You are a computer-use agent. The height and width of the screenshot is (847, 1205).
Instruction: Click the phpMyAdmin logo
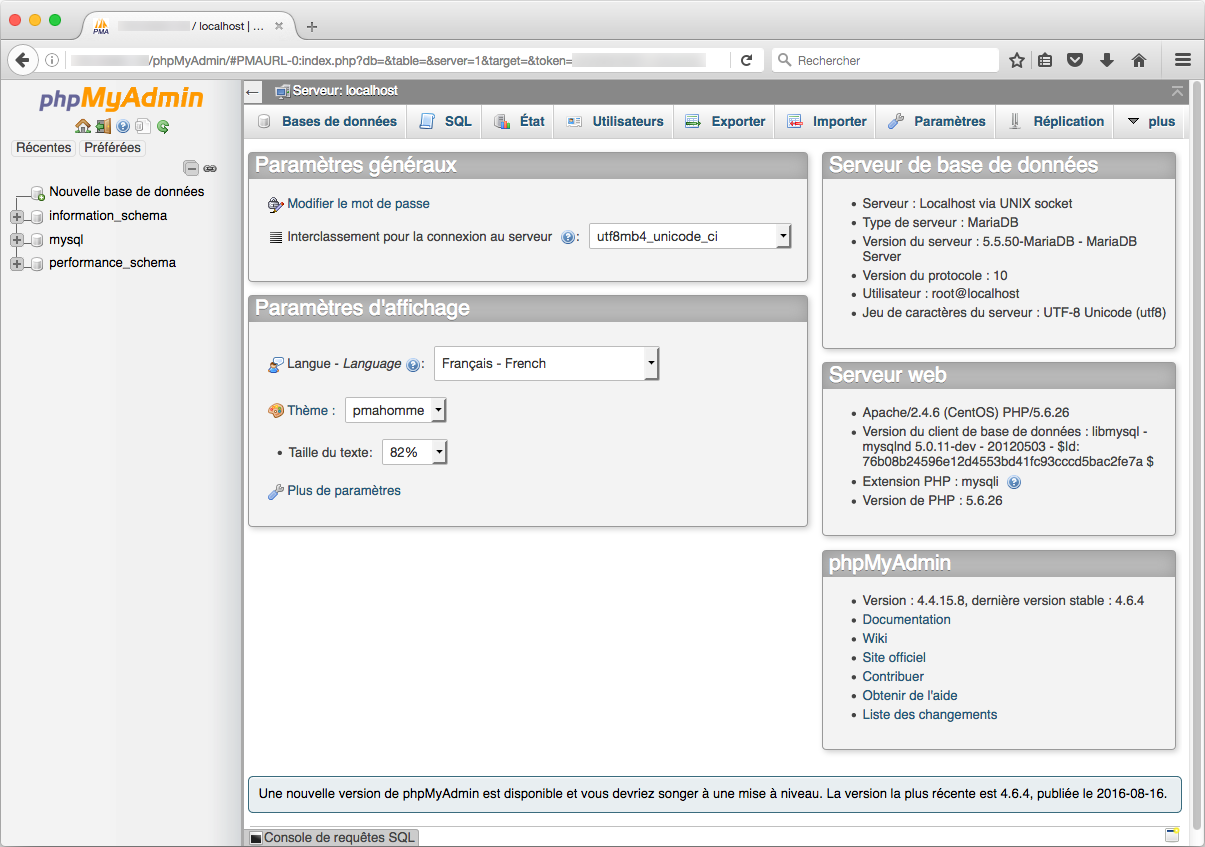(x=121, y=99)
